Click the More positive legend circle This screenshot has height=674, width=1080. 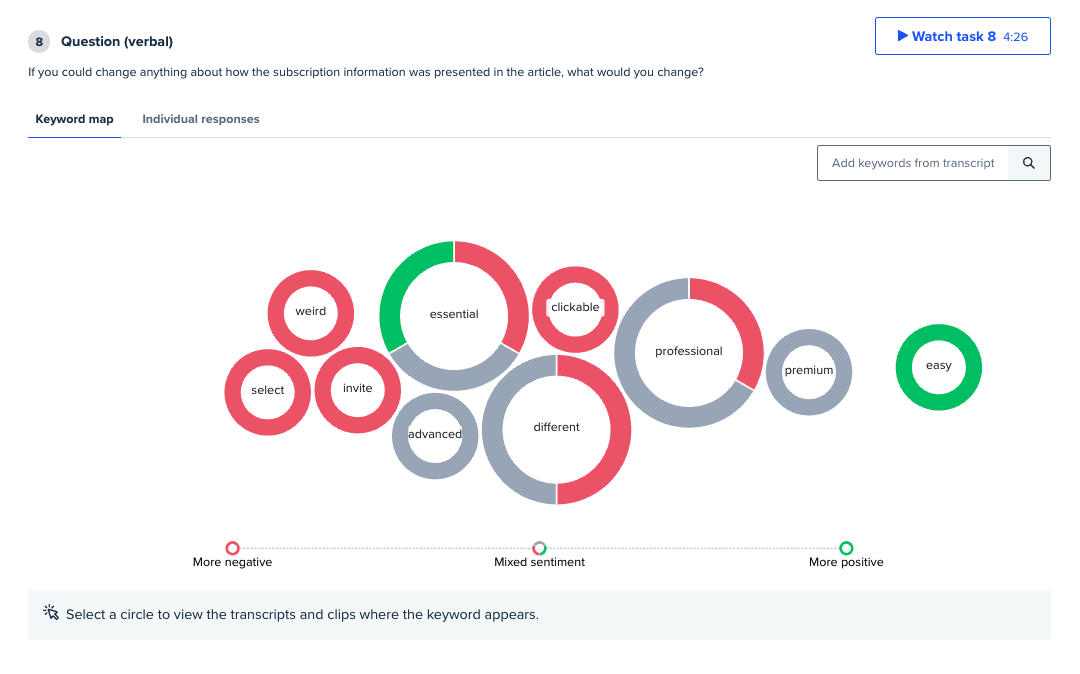846,548
